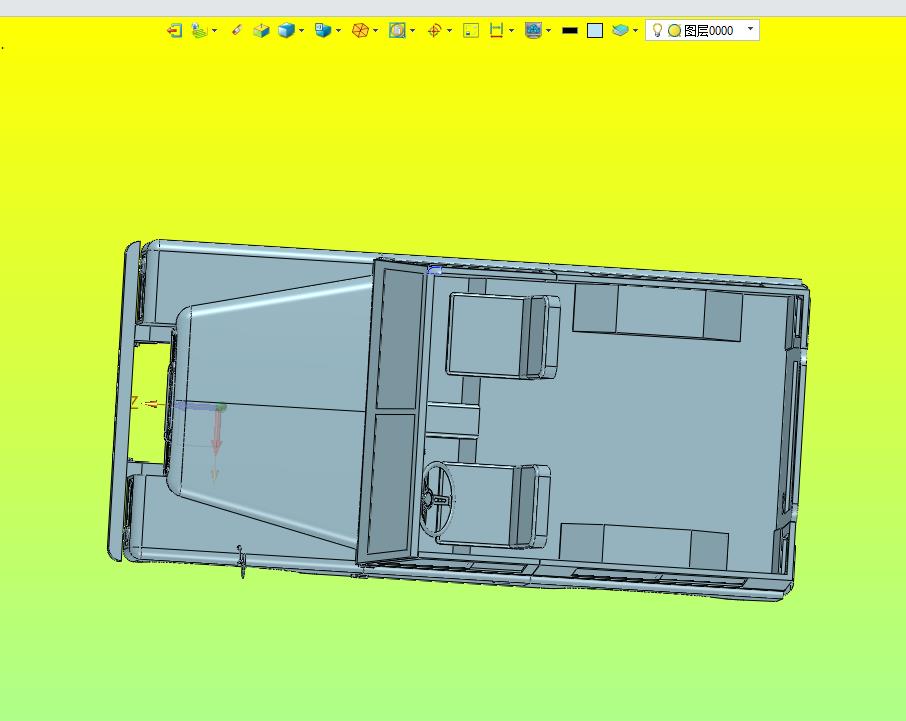Open the dimension measure dropdown arrow
Image resolution: width=906 pixels, height=721 pixels.
[x=511, y=30]
